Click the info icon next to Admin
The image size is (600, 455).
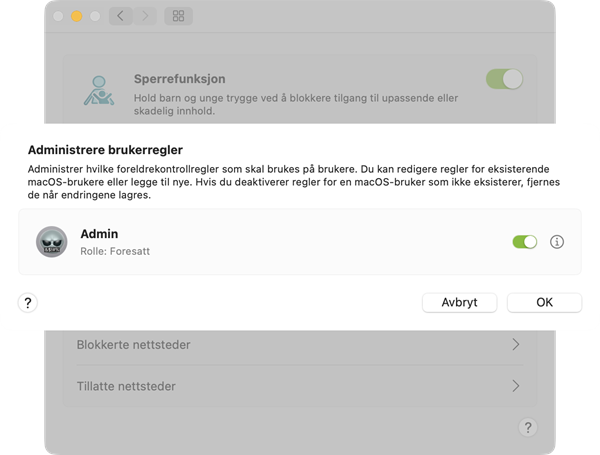(557, 242)
